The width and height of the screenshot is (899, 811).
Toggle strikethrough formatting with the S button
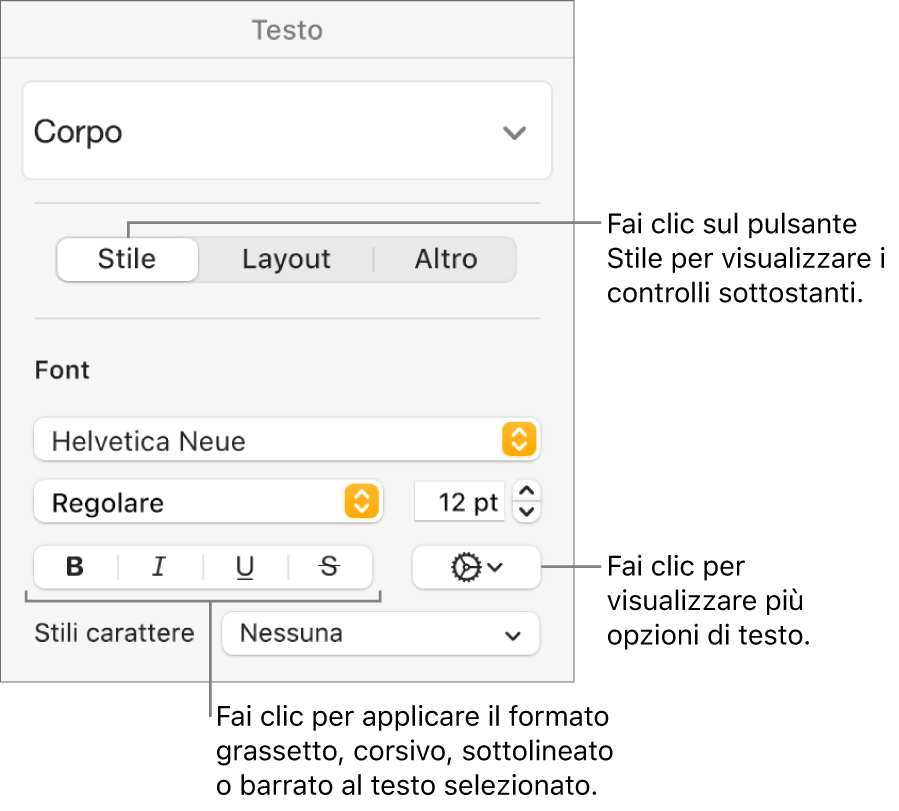tap(330, 567)
